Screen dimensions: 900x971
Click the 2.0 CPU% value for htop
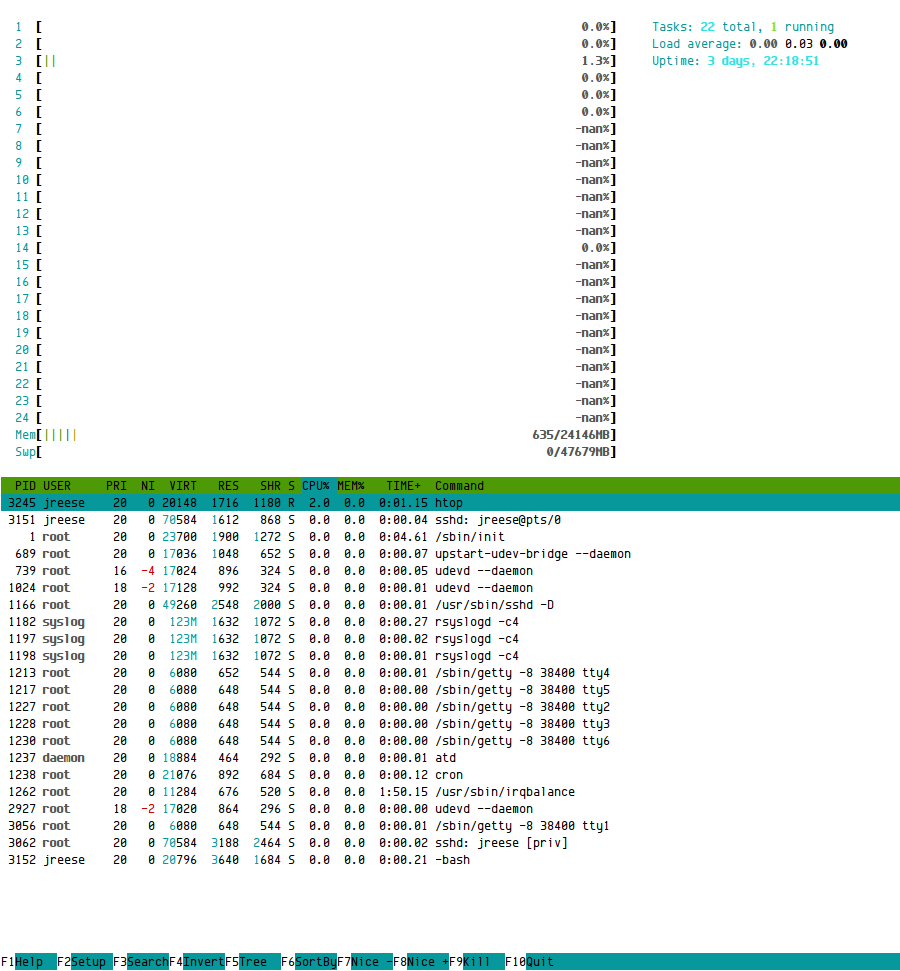319,503
